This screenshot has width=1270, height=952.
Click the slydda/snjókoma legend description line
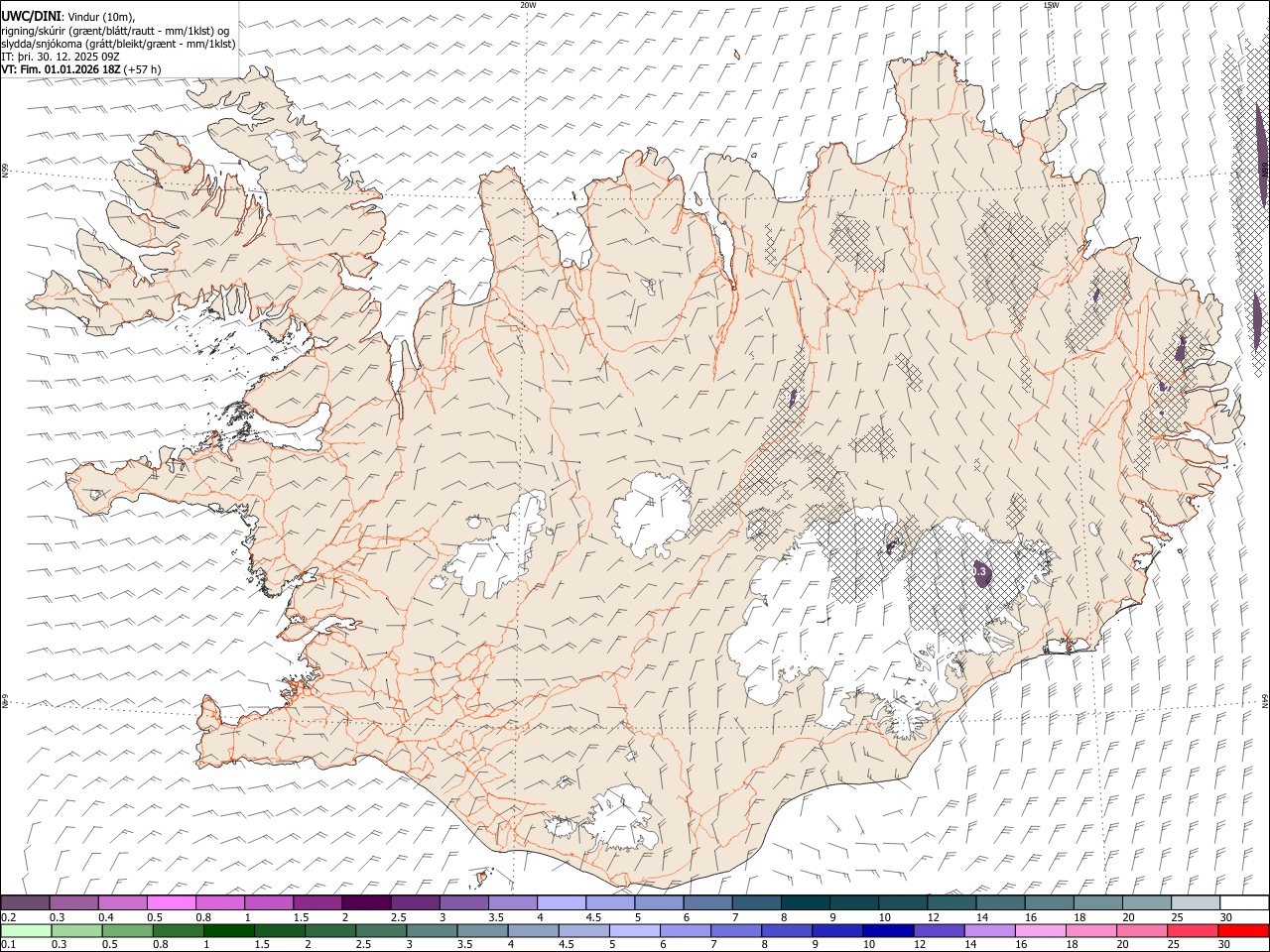(118, 44)
